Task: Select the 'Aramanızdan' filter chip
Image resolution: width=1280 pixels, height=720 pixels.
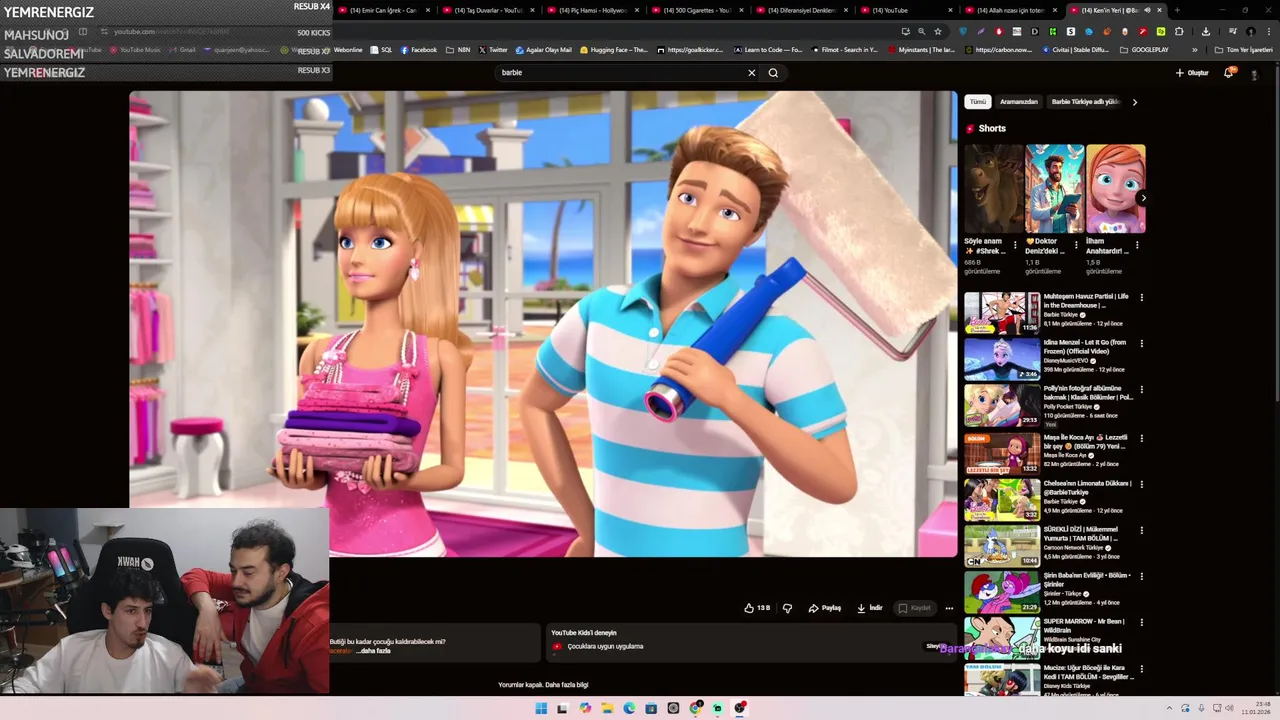Action: (x=1019, y=102)
